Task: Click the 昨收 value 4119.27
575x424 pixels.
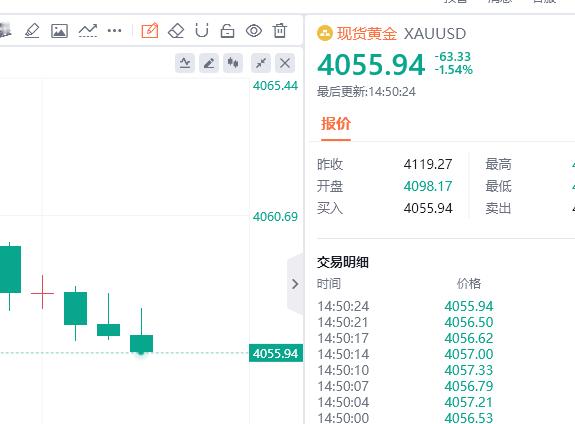Action: (x=428, y=164)
